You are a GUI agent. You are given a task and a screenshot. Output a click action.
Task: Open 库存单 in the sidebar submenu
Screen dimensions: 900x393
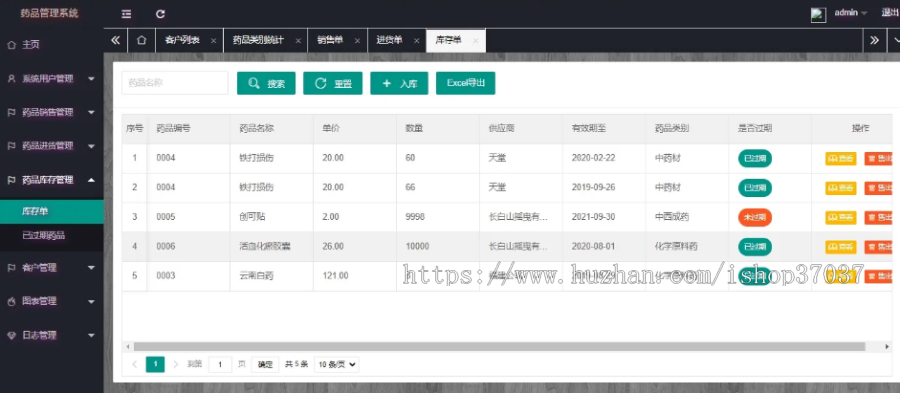tap(52, 211)
